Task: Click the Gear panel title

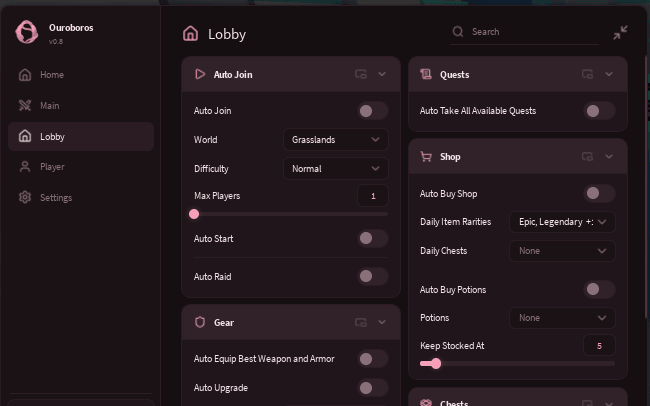Action: coord(224,323)
